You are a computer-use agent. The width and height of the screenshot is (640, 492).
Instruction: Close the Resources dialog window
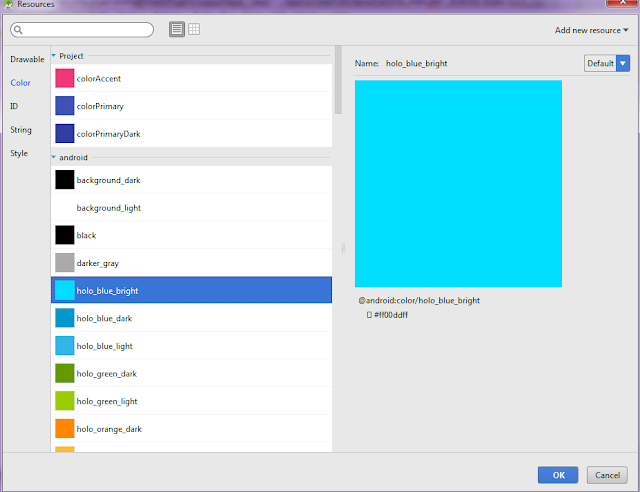tap(622, 3)
